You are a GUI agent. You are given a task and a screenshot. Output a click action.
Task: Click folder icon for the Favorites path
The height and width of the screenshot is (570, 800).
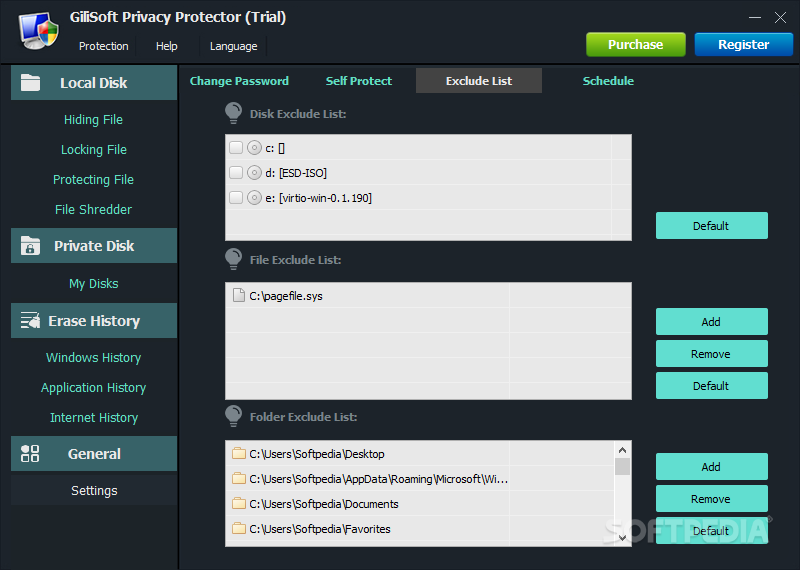point(239,528)
